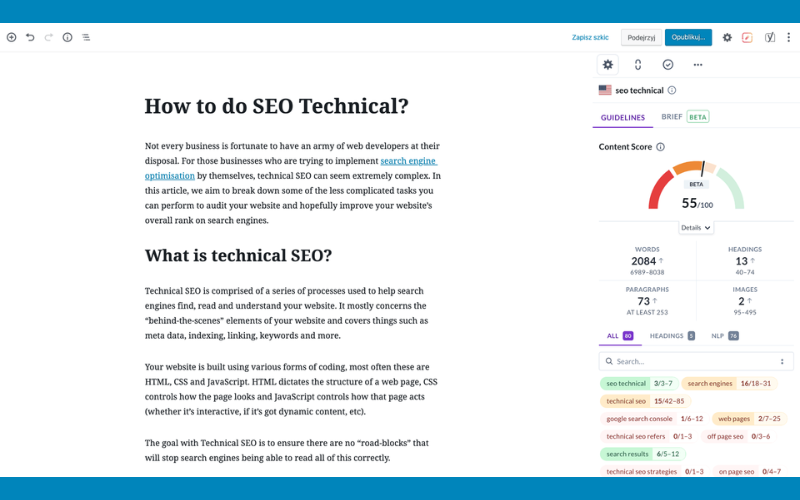Click info icon beside seo technical keyword
This screenshot has height=500, width=800.
(672, 90)
